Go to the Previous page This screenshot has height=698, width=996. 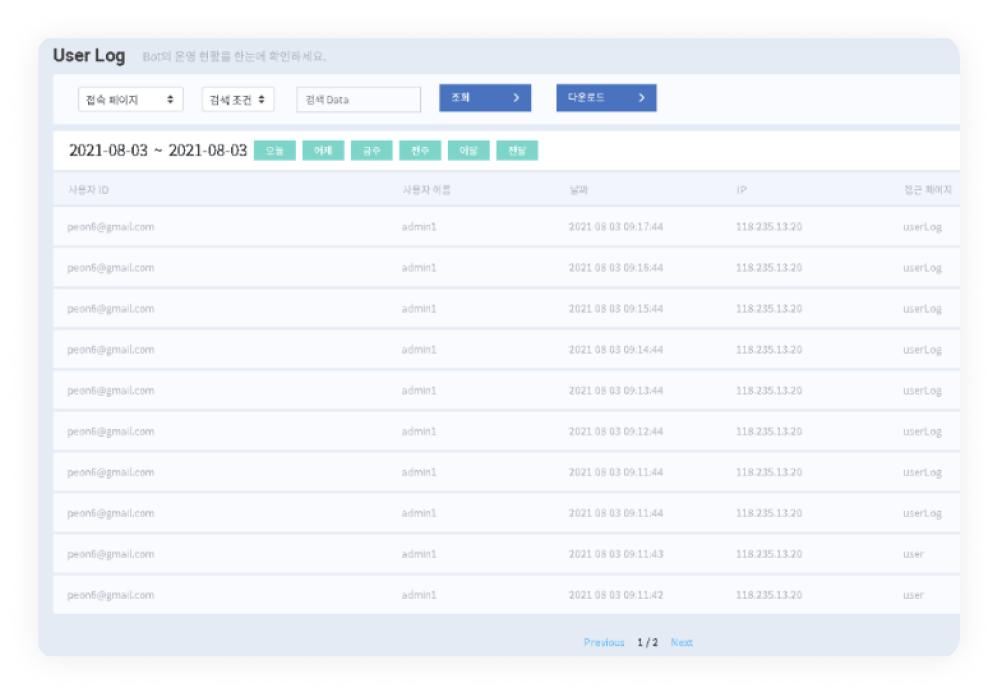tap(604, 642)
